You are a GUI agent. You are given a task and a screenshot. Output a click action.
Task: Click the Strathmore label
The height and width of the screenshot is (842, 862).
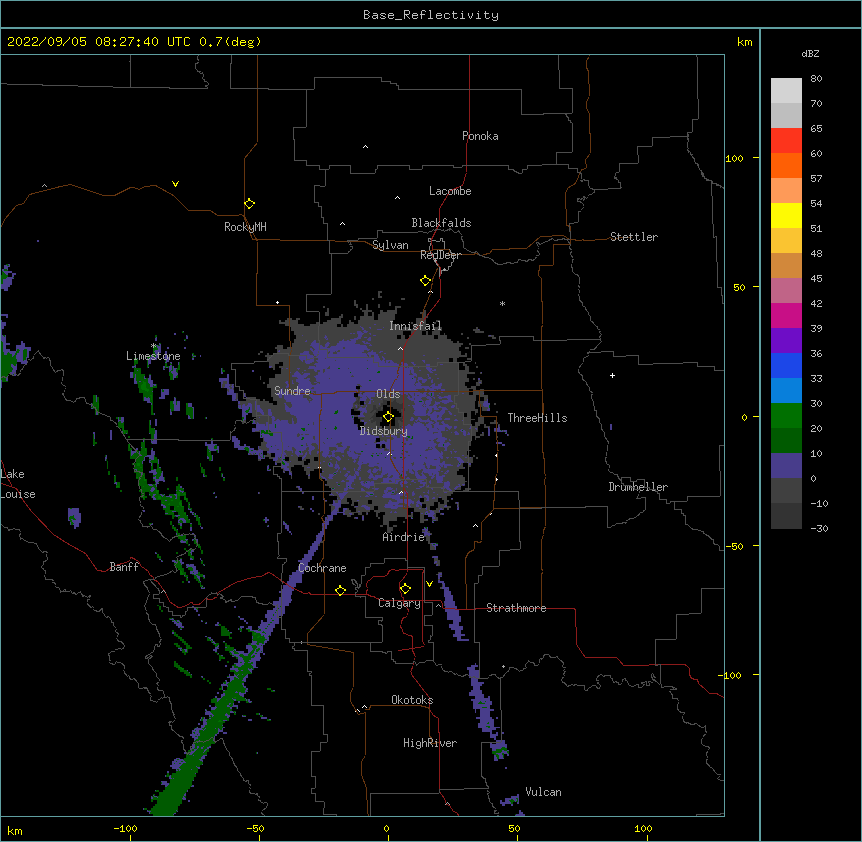coord(516,608)
